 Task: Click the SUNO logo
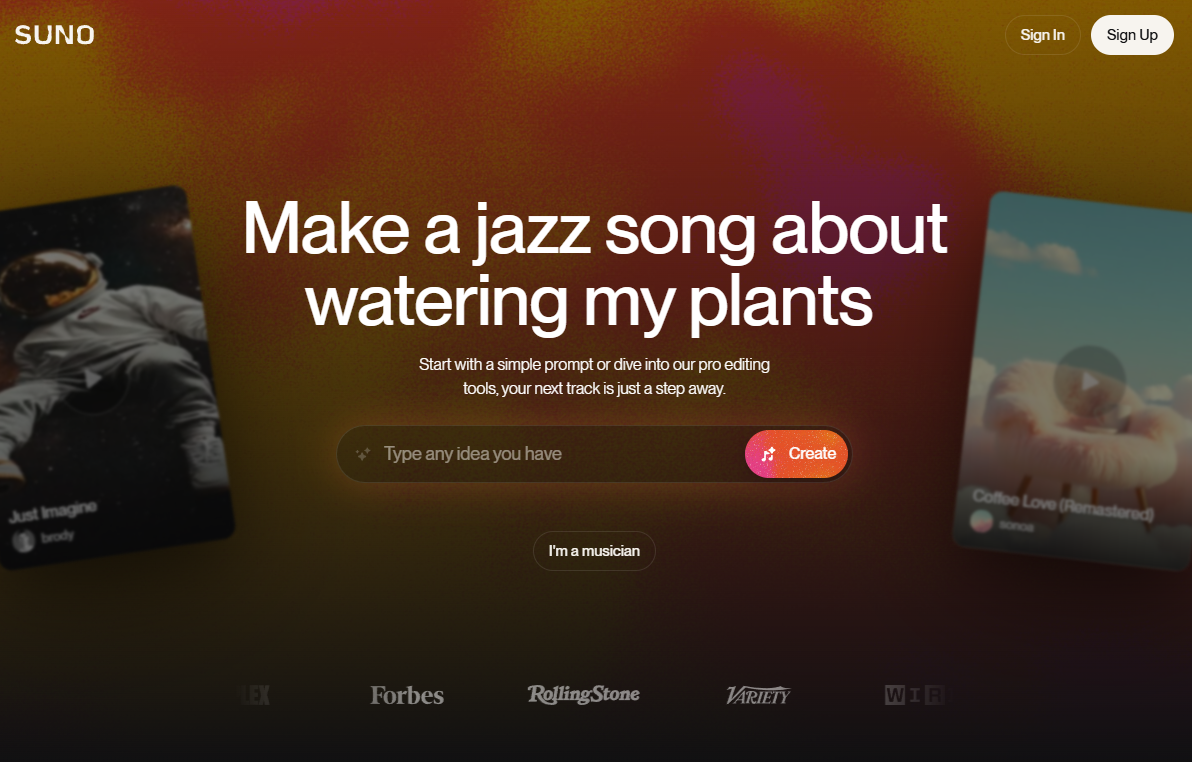click(x=55, y=35)
